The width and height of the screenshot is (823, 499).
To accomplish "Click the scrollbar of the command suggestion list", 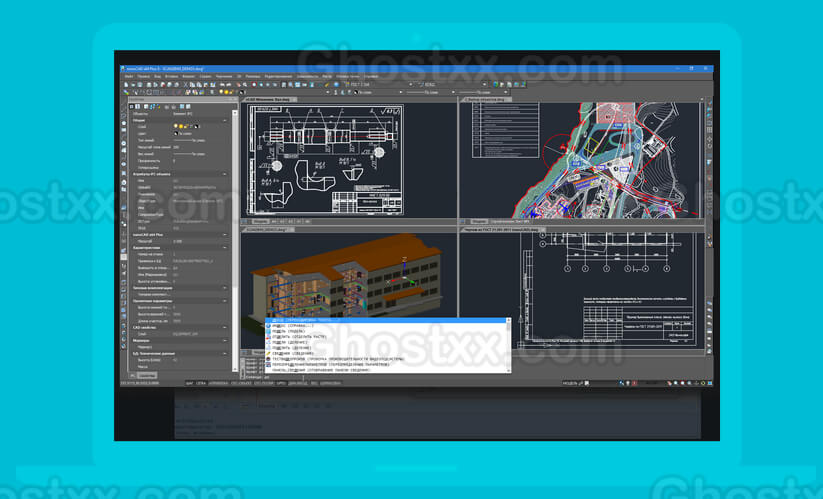I will click(509, 345).
